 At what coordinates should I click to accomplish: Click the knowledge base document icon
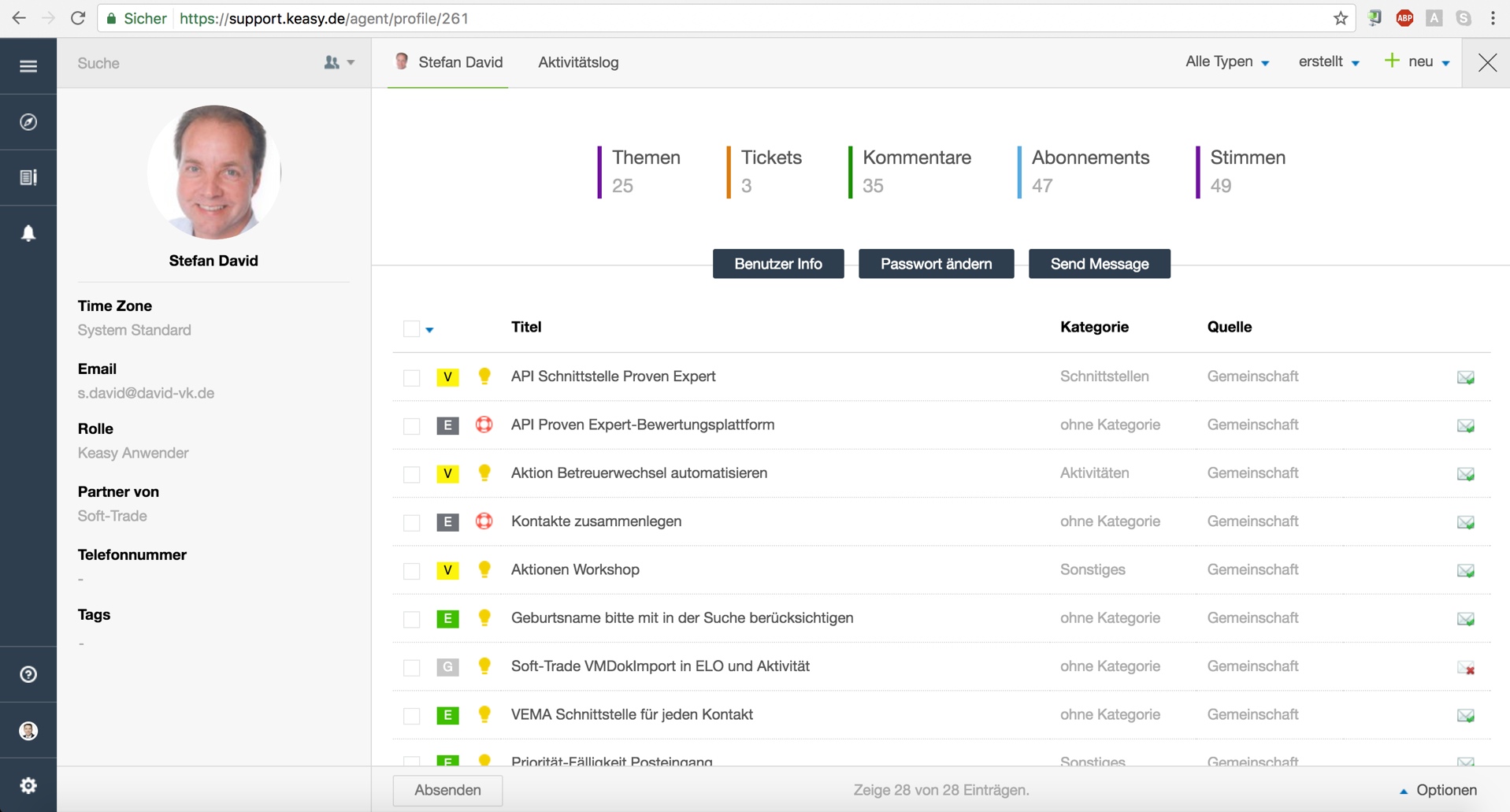pyautogui.click(x=28, y=177)
